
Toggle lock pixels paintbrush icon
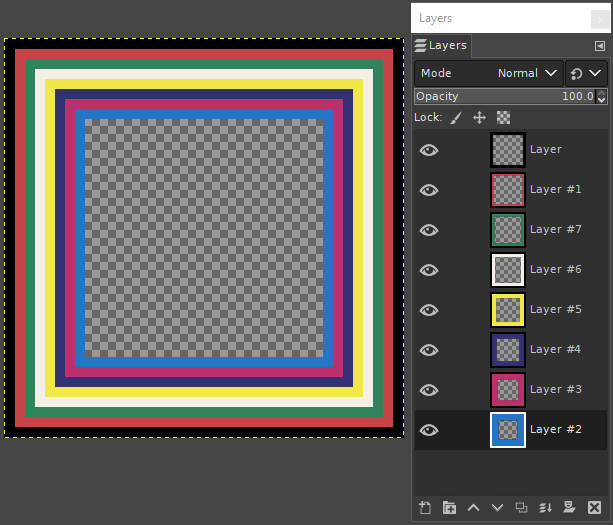pos(456,118)
